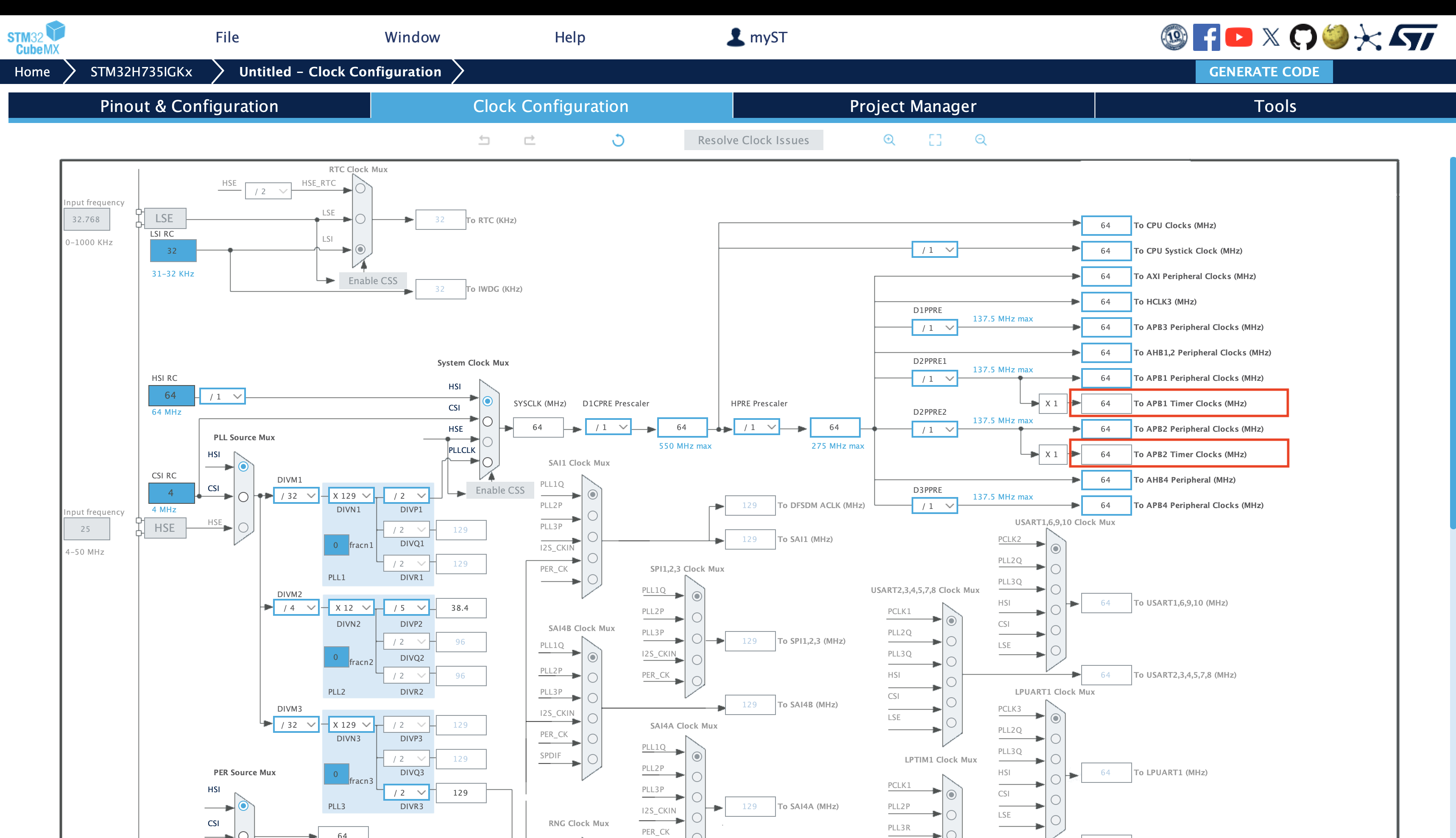The image size is (1456, 838).
Task: Open the Help menu
Action: coord(569,37)
